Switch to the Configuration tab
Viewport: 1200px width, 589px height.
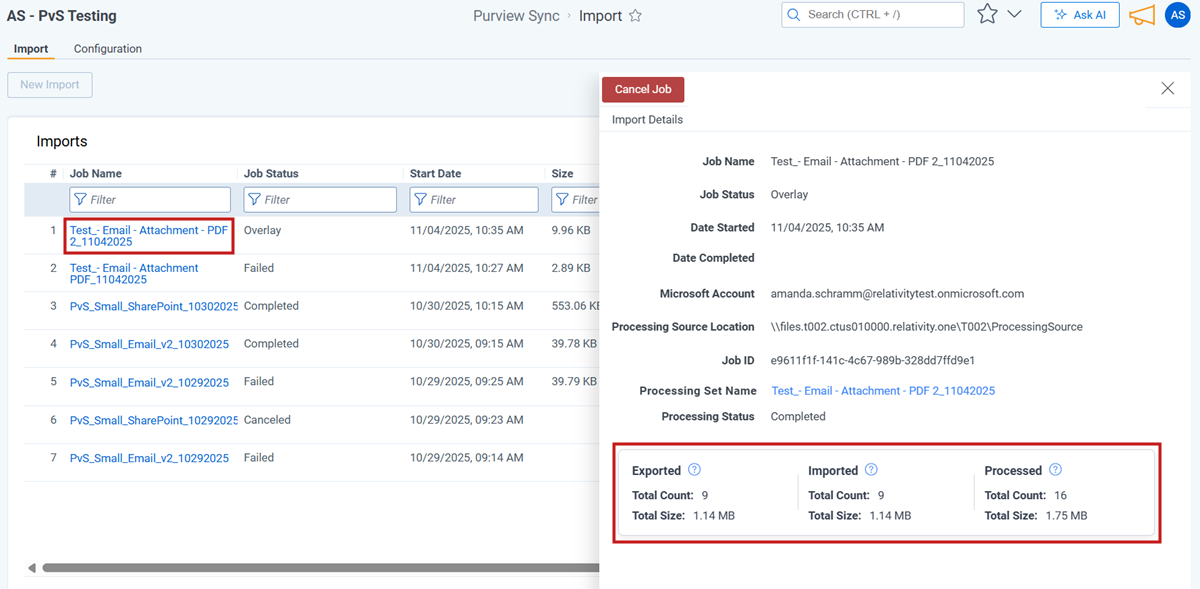108,49
